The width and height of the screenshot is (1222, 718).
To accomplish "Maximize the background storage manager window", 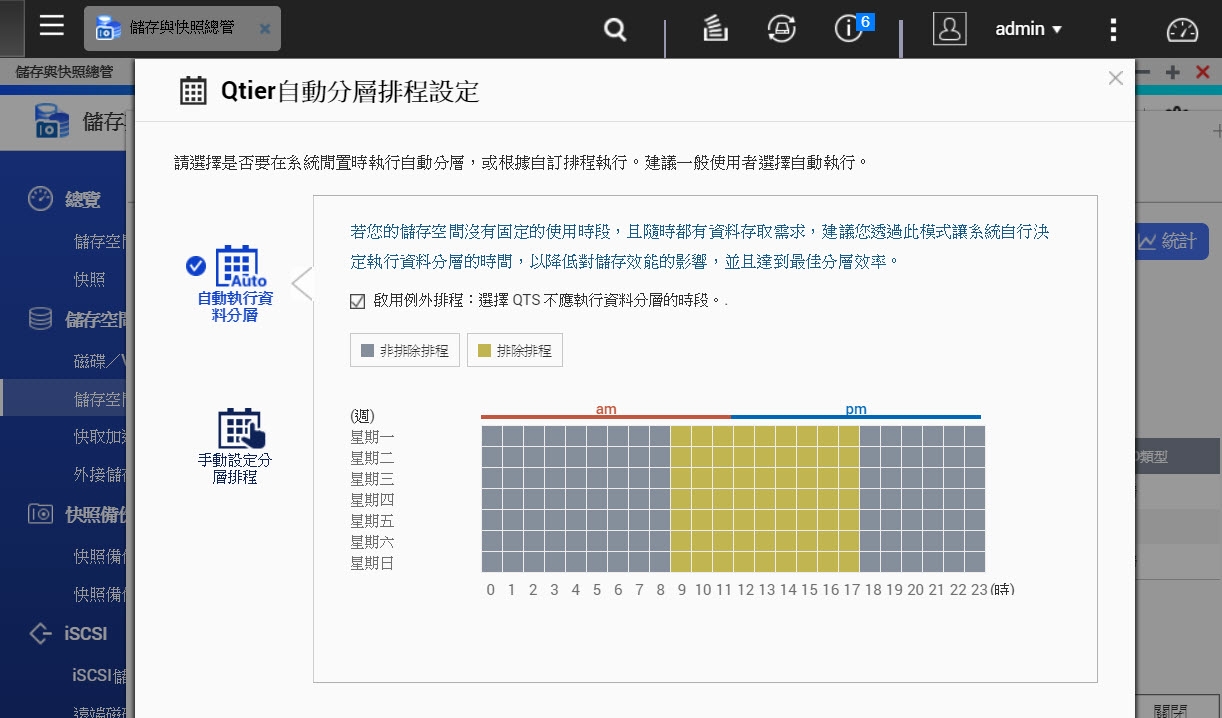I will [1173, 72].
